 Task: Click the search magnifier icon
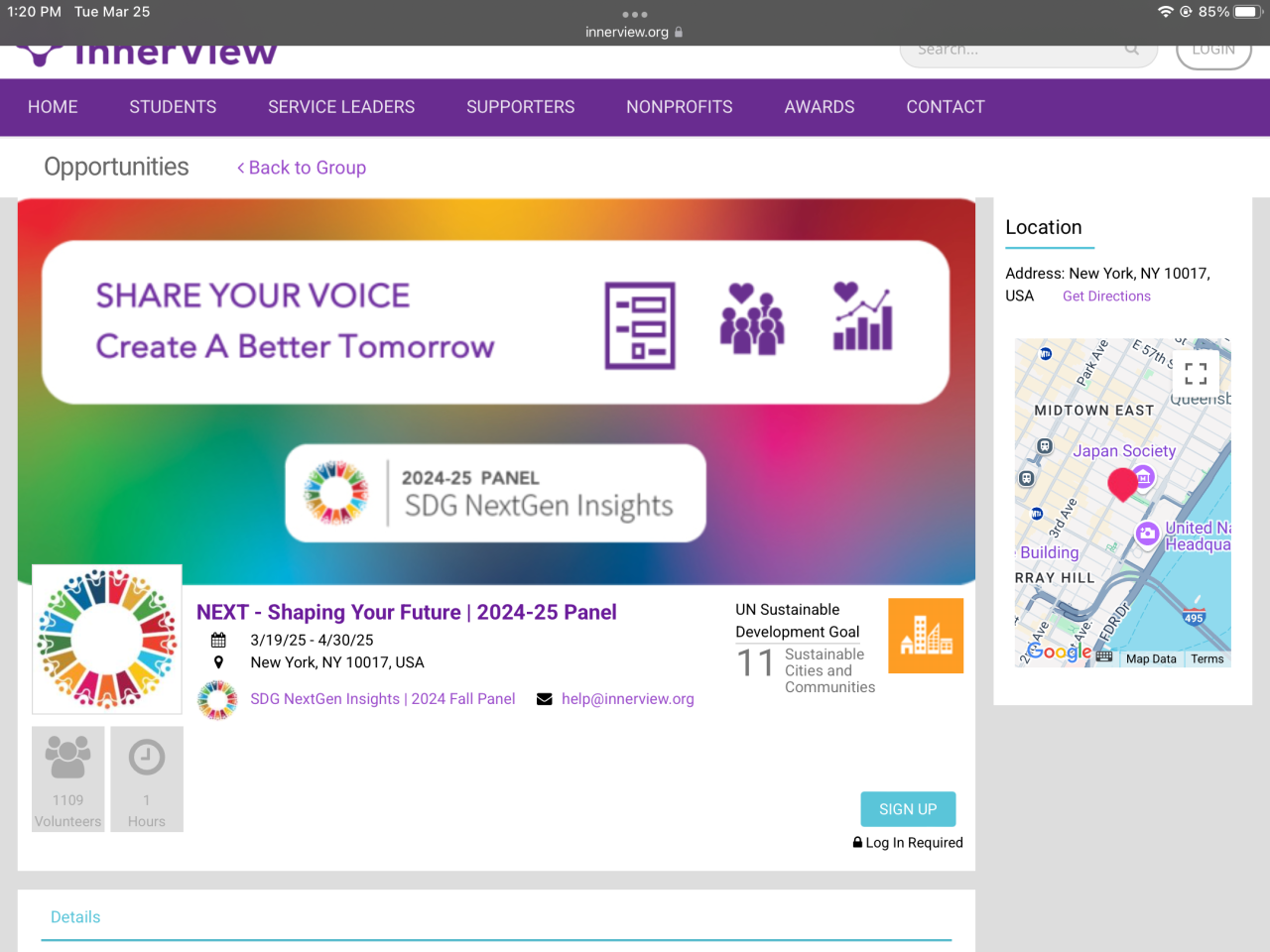click(1132, 50)
